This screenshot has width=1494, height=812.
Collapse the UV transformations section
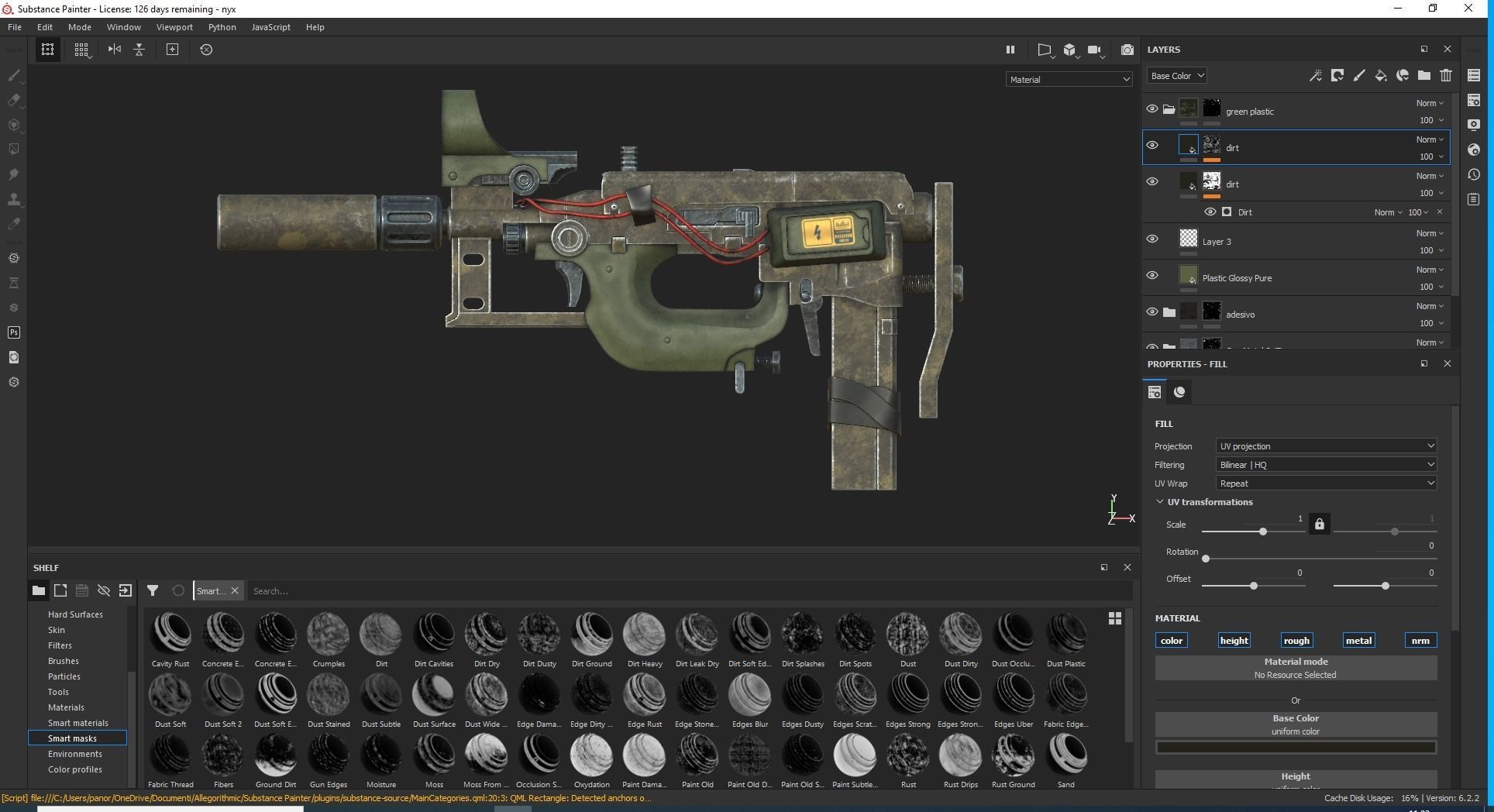coord(1160,501)
